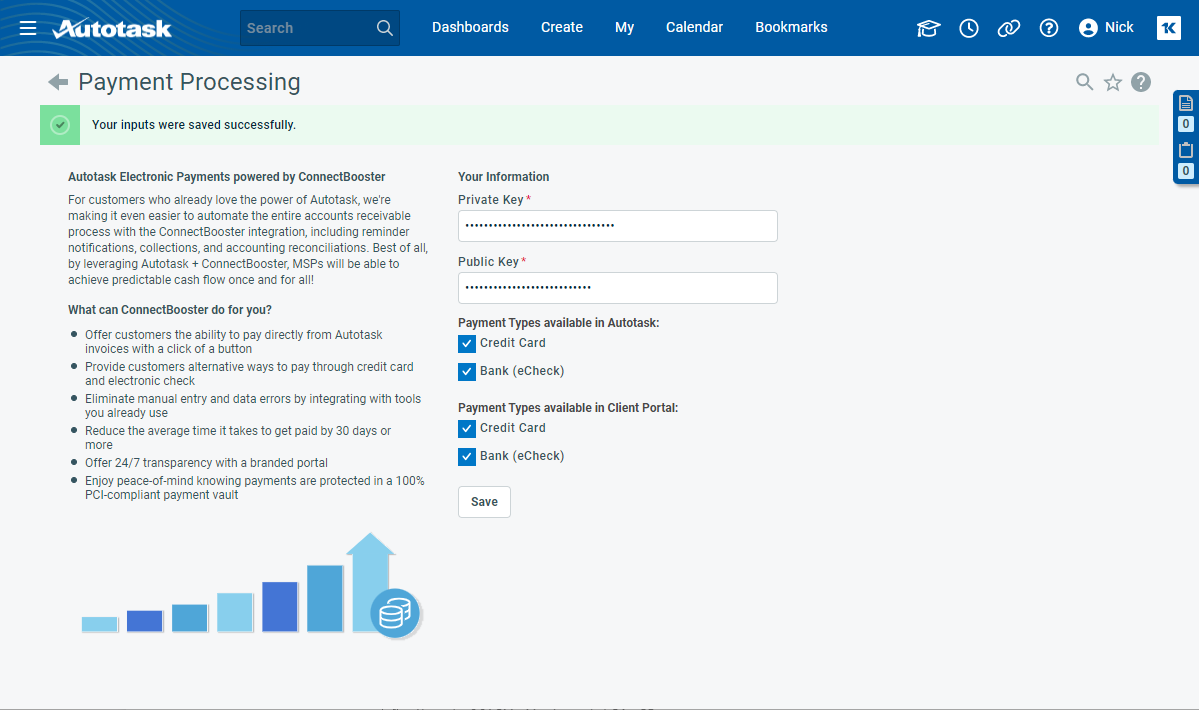Click the green success checkmark icon
1199x710 pixels.
coord(60,125)
